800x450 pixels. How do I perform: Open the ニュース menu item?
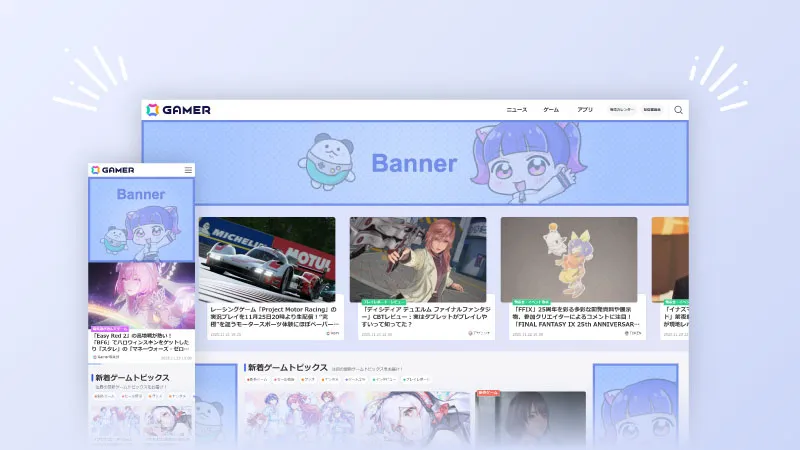pos(516,110)
